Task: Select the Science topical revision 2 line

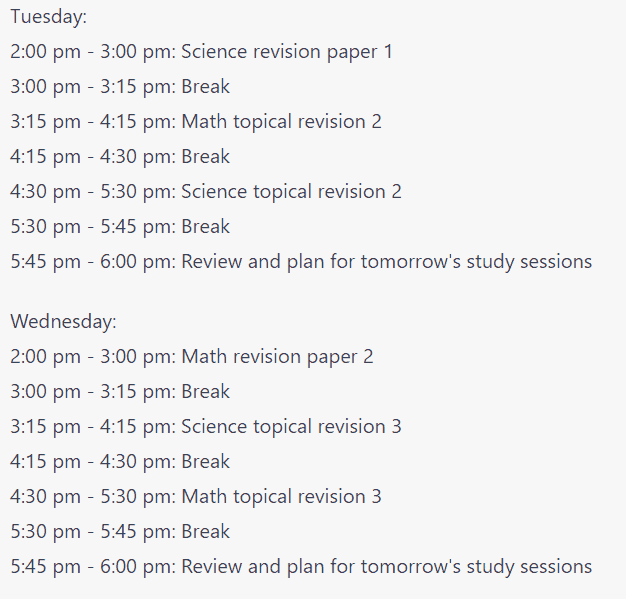Action: click(x=206, y=192)
